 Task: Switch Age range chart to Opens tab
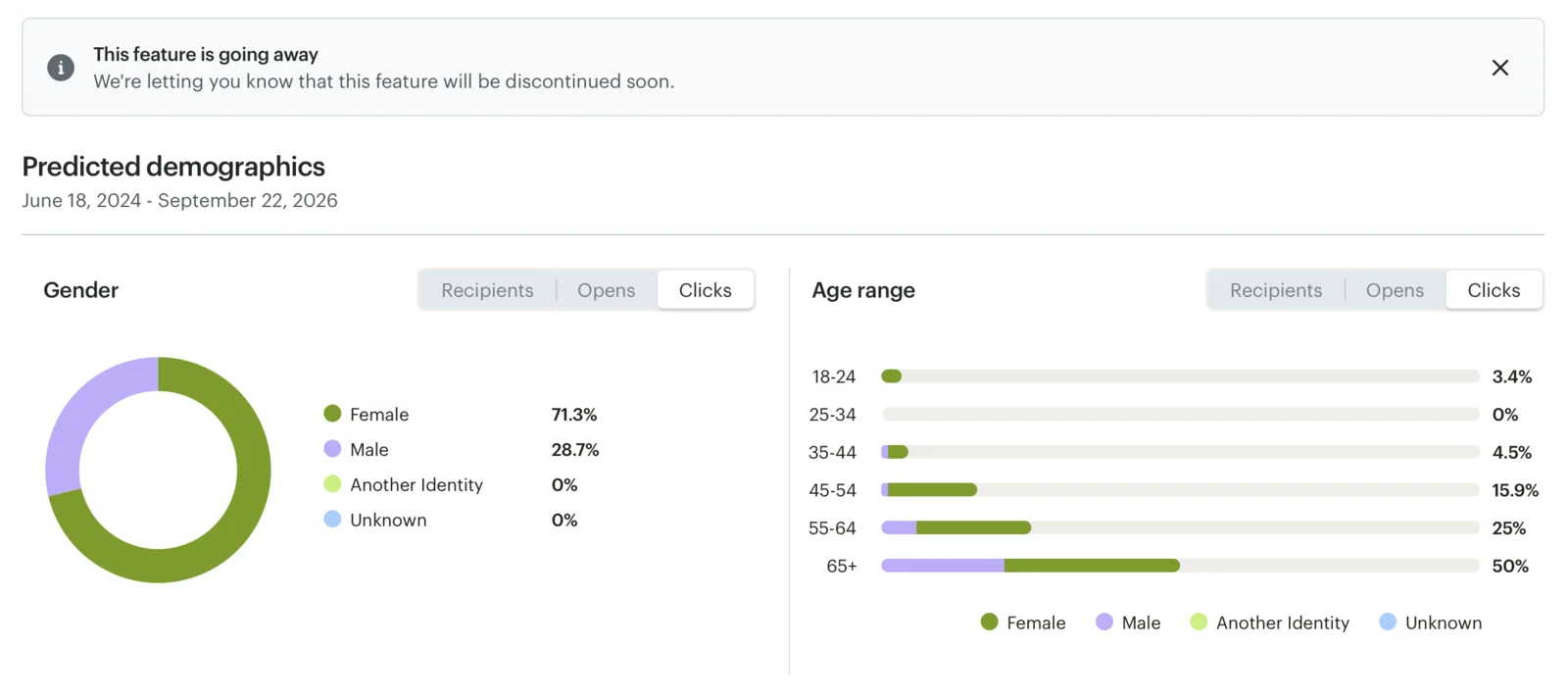click(x=1395, y=290)
